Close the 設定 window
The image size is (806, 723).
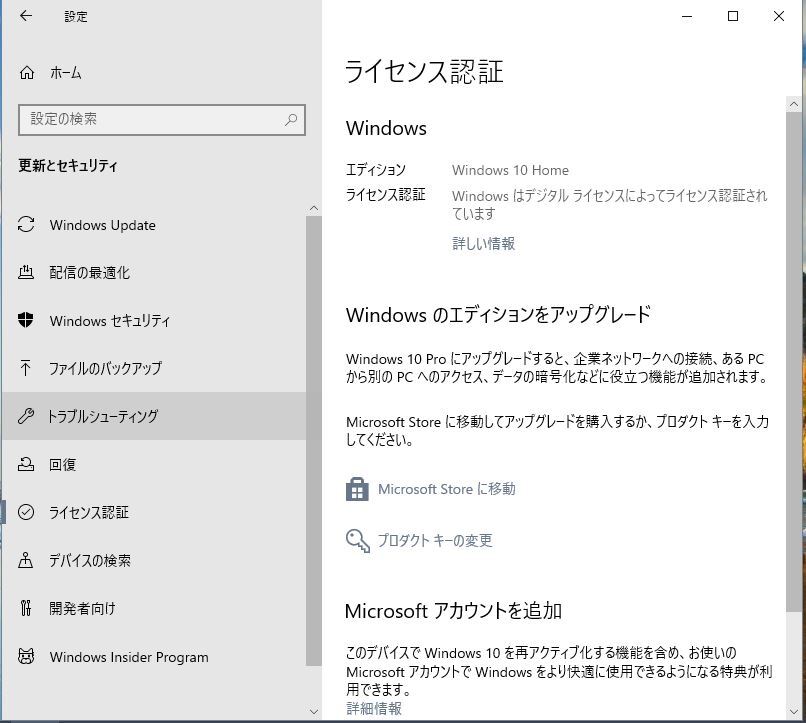click(x=779, y=16)
